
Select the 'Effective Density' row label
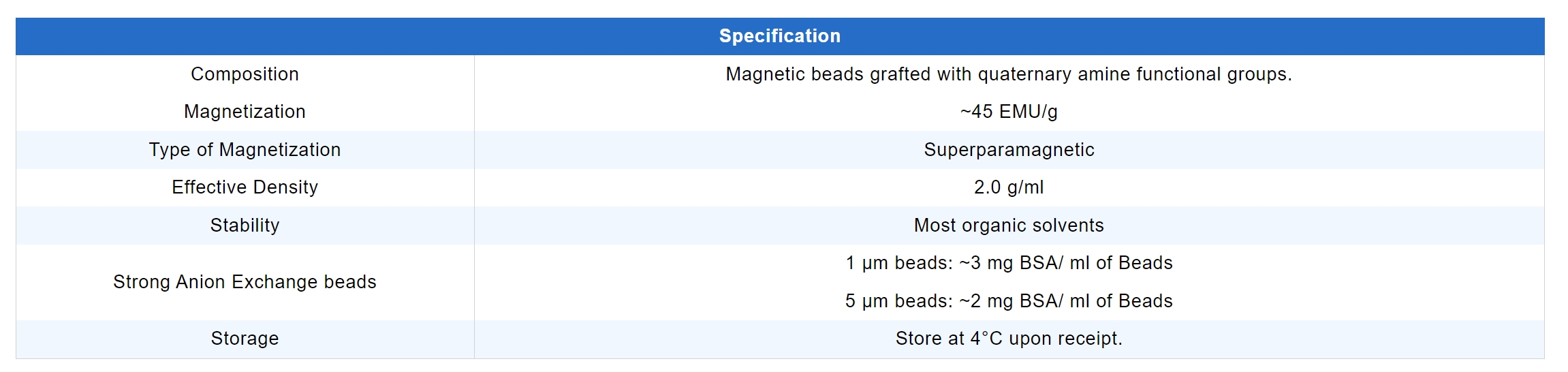[245, 187]
